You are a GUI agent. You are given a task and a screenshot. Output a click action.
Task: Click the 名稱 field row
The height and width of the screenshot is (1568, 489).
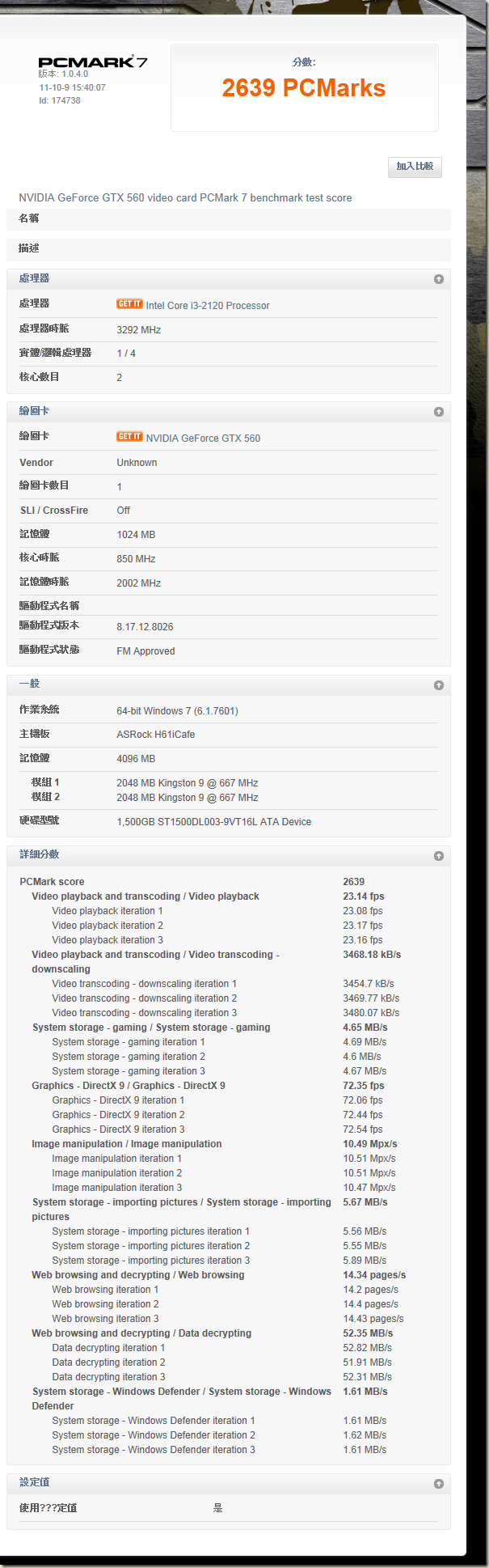point(229,218)
